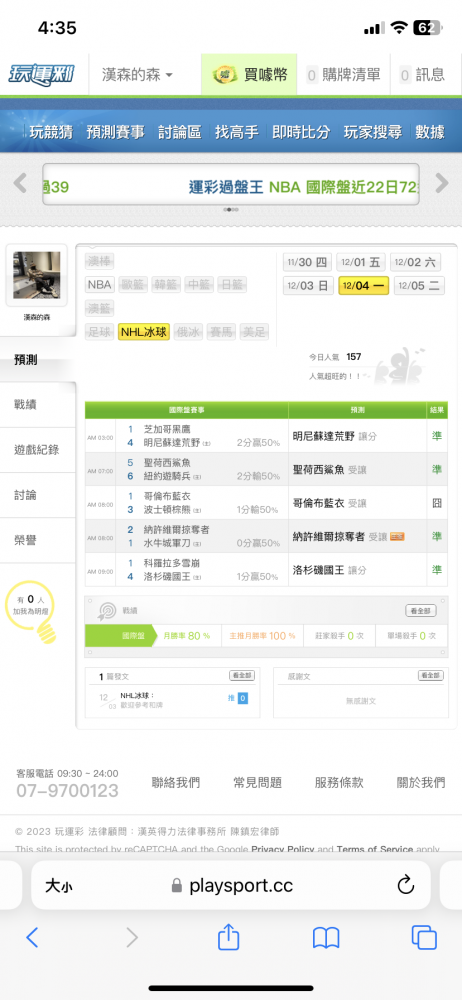The height and width of the screenshot is (1000, 462).
Task: Click 看全部 button in 戰績 section
Action: (x=421, y=611)
